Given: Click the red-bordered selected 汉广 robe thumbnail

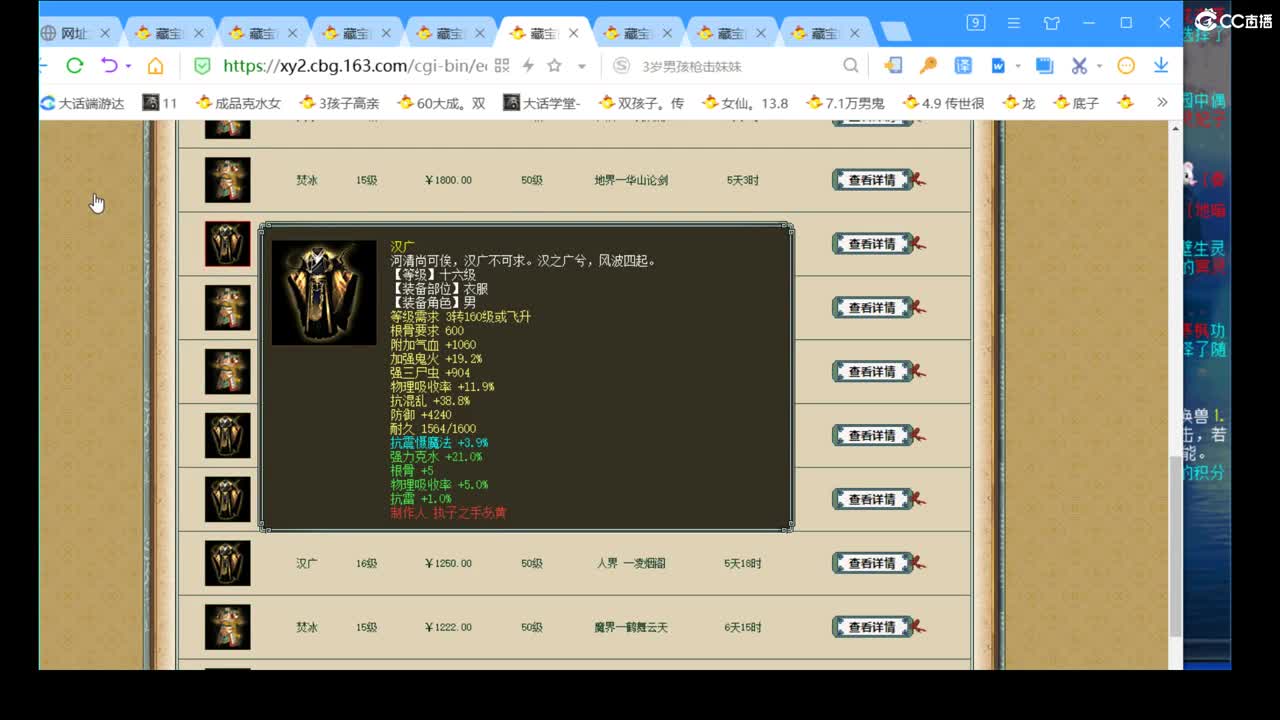Looking at the screenshot, I should 227,244.
